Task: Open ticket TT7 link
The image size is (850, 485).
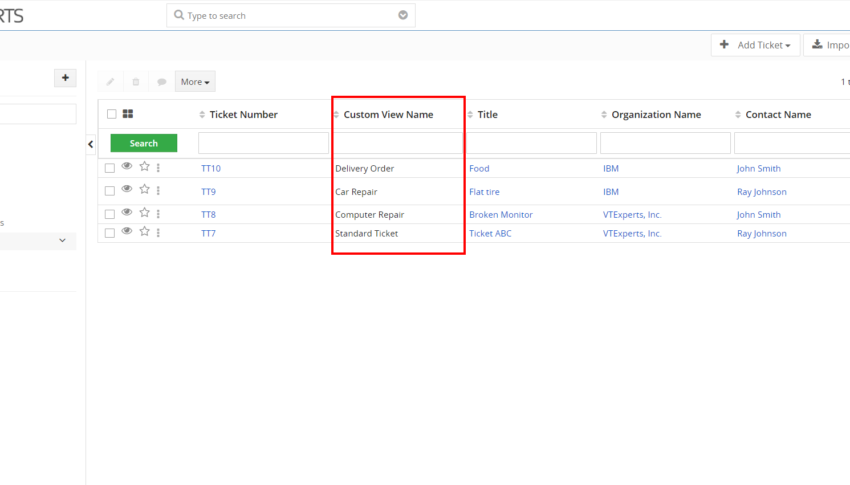Action: (x=208, y=234)
